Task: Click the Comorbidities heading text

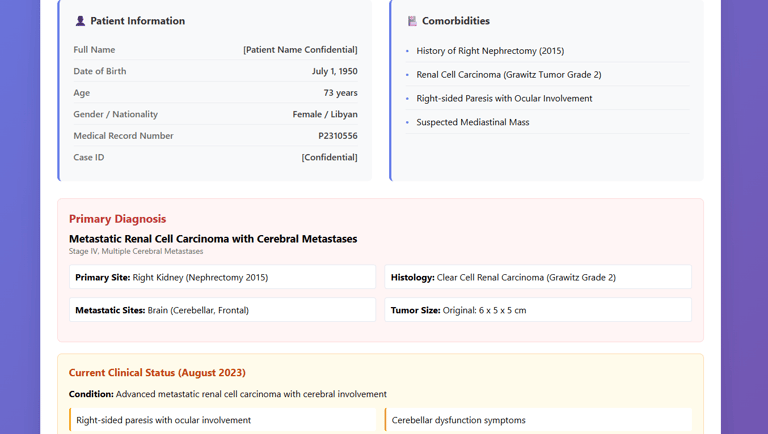Action: pyautogui.click(x=455, y=21)
